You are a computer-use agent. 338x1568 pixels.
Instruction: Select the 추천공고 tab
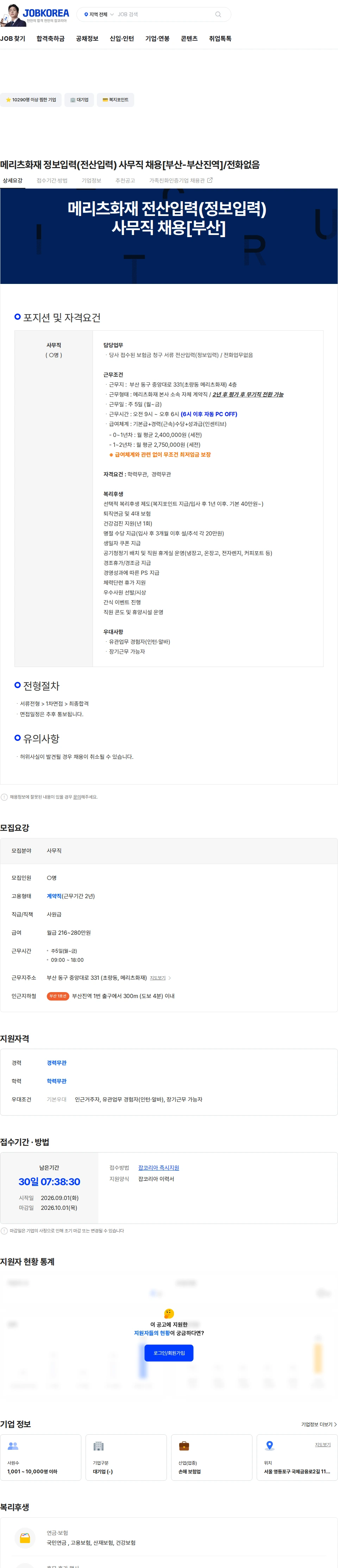[125, 181]
